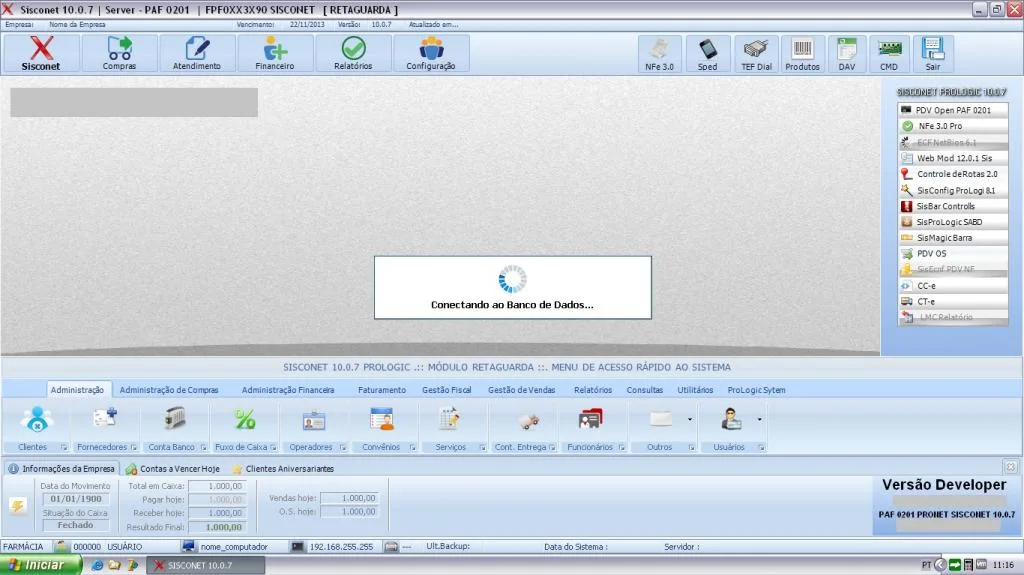This screenshot has width=1024, height=575.
Task: Open Convênios in the ribbon
Action: click(x=381, y=419)
